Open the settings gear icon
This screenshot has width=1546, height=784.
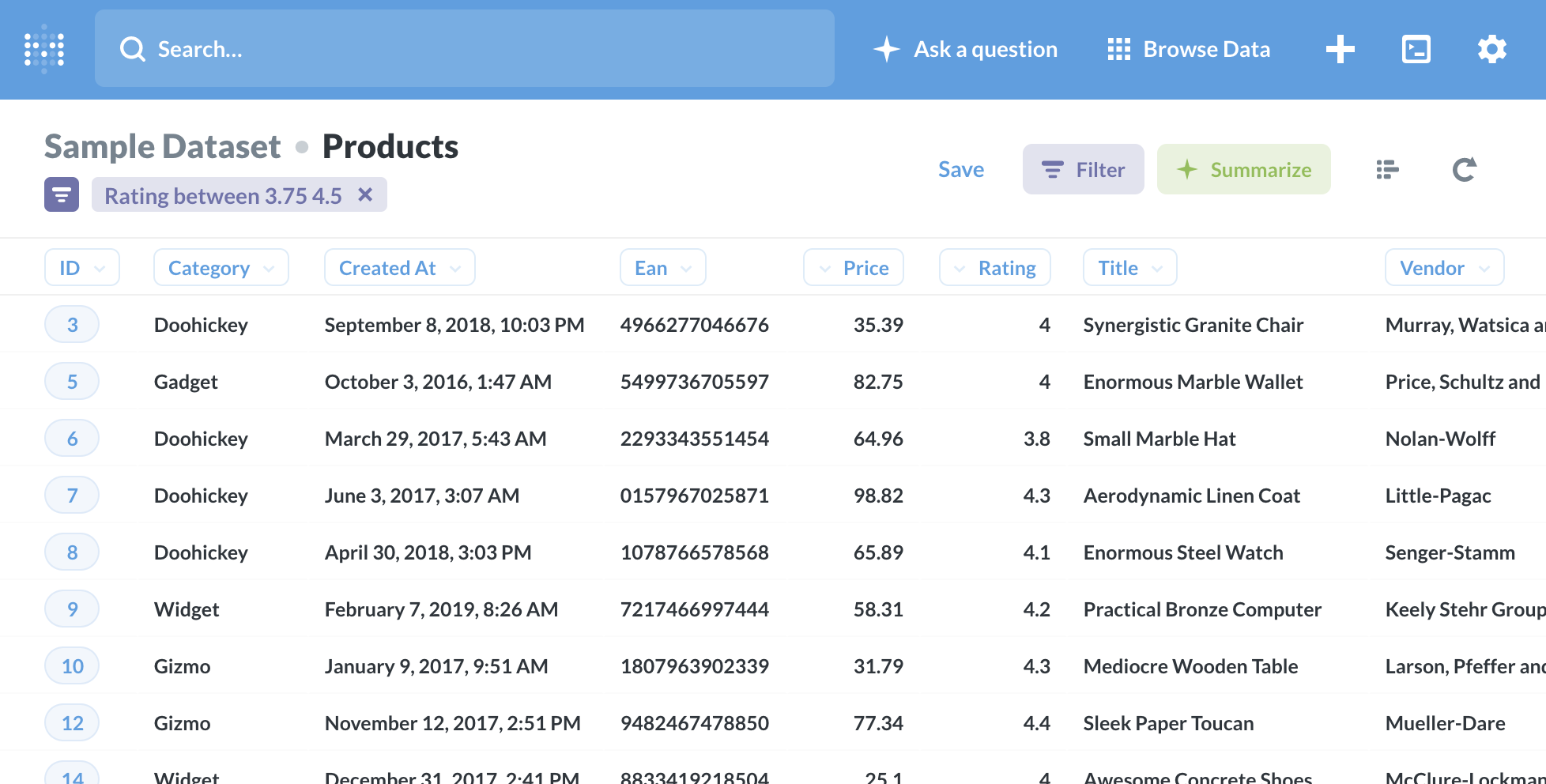click(x=1492, y=49)
